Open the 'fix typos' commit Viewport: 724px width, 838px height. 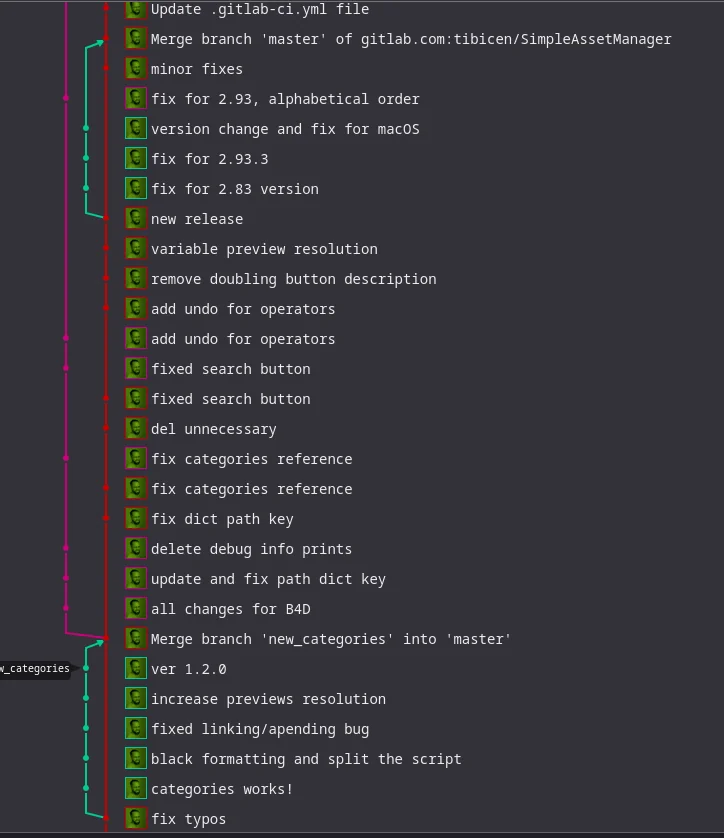[188, 819]
